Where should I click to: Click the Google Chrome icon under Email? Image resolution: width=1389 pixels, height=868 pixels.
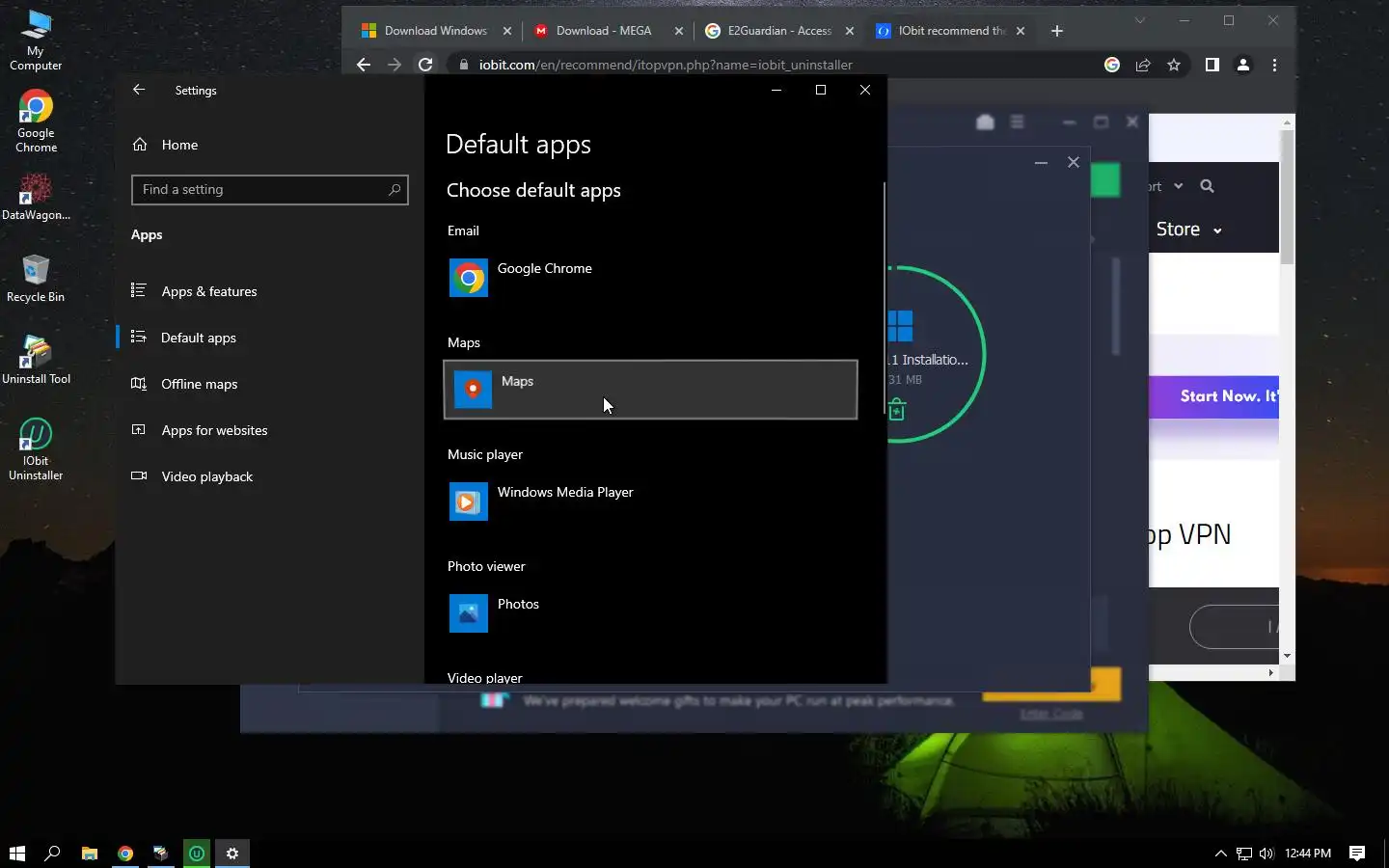pos(469,279)
